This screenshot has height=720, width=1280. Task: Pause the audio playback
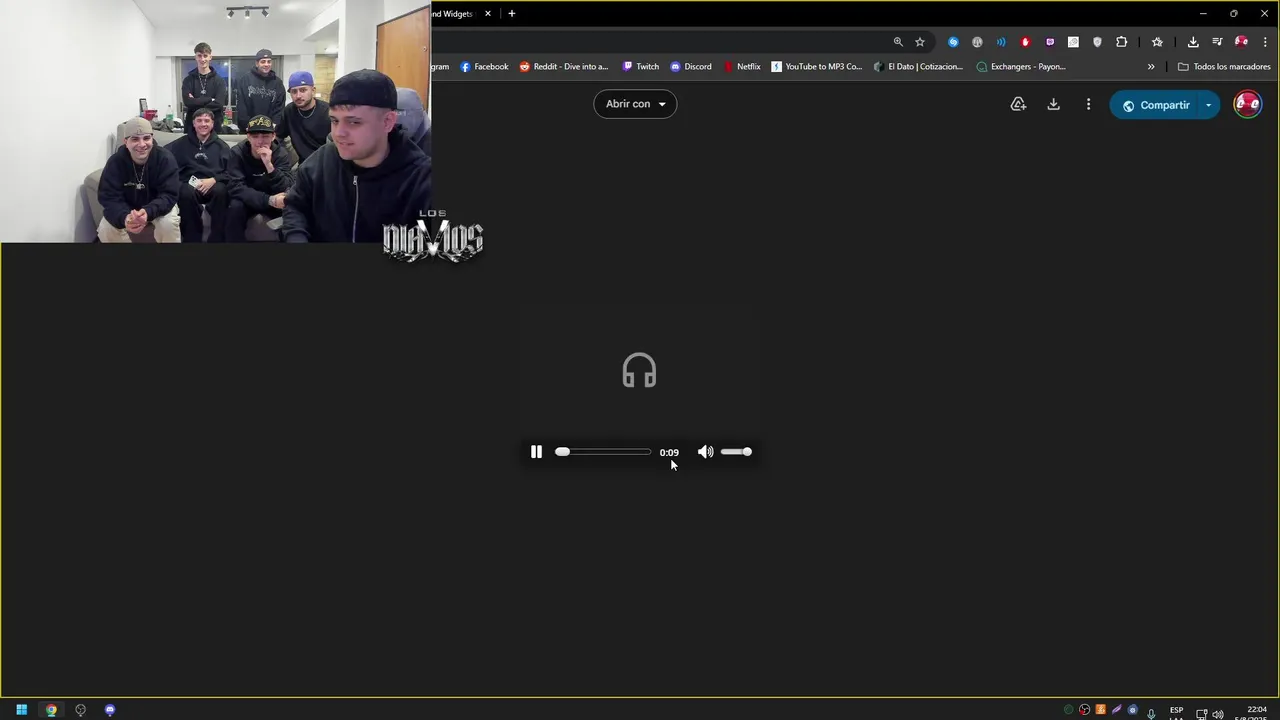(536, 452)
